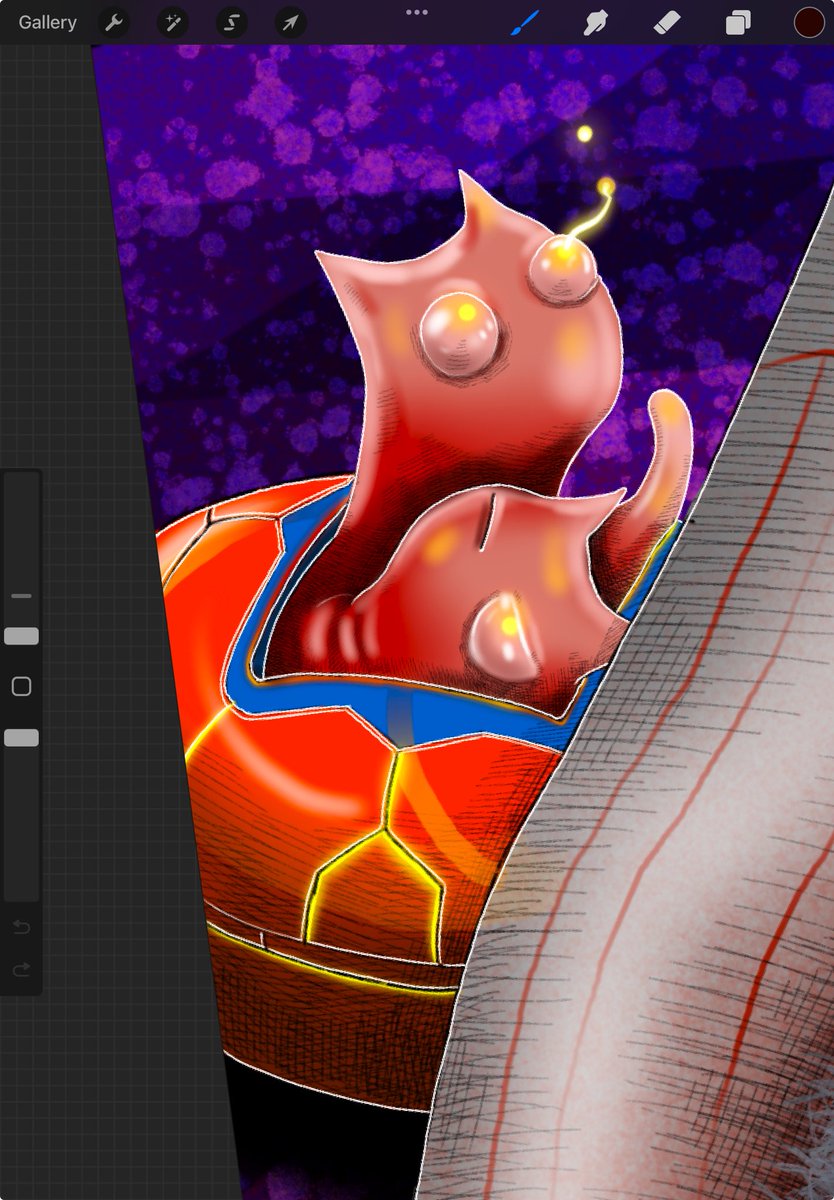Open the Adjustments magic wand menu

(172, 22)
